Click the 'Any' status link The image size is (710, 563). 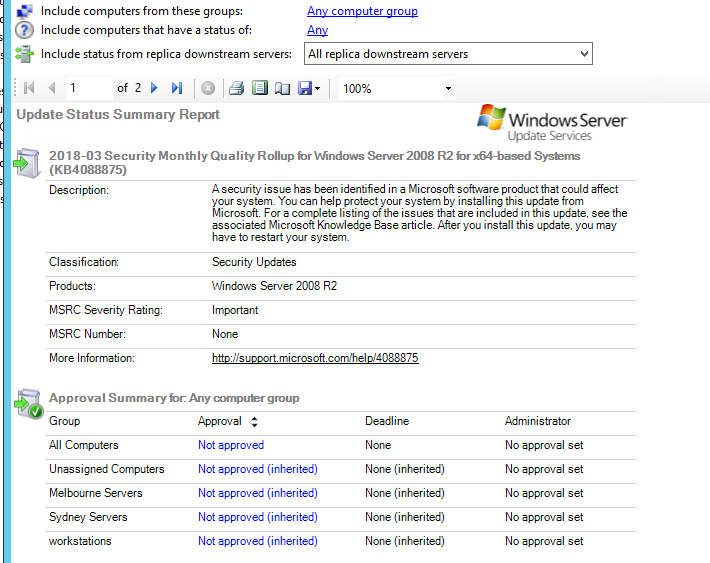(x=317, y=30)
